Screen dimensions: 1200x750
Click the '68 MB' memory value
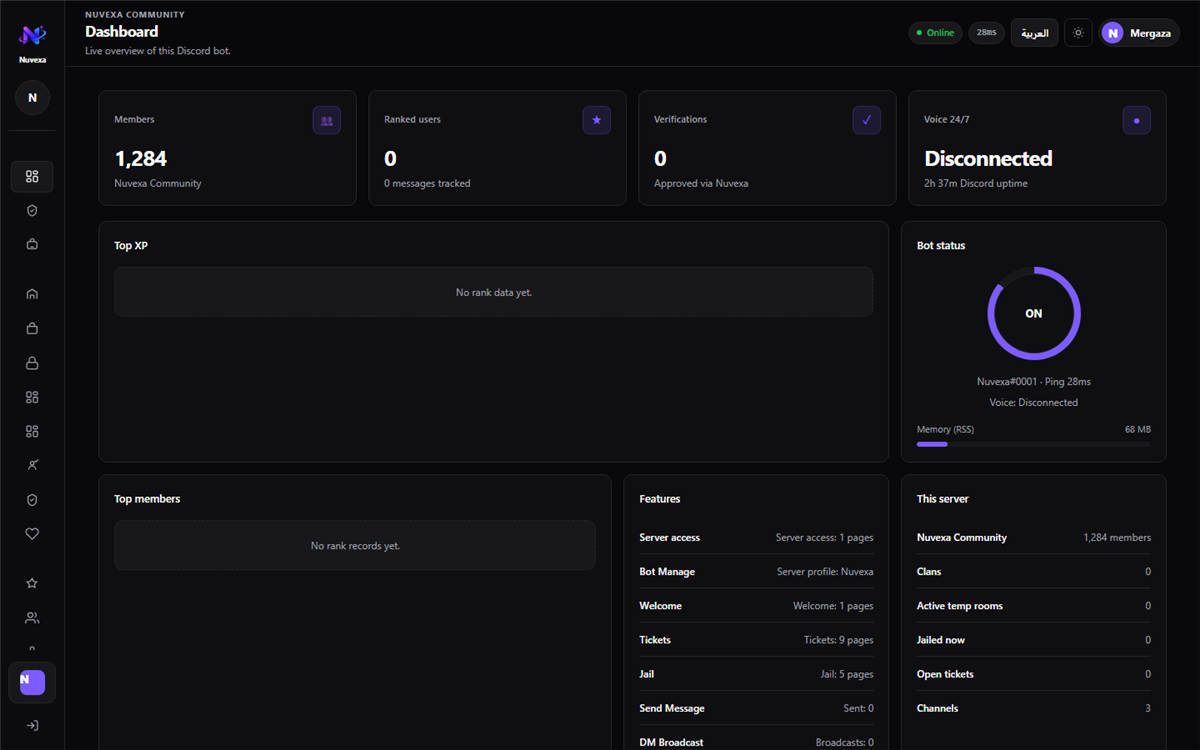coord(1138,429)
